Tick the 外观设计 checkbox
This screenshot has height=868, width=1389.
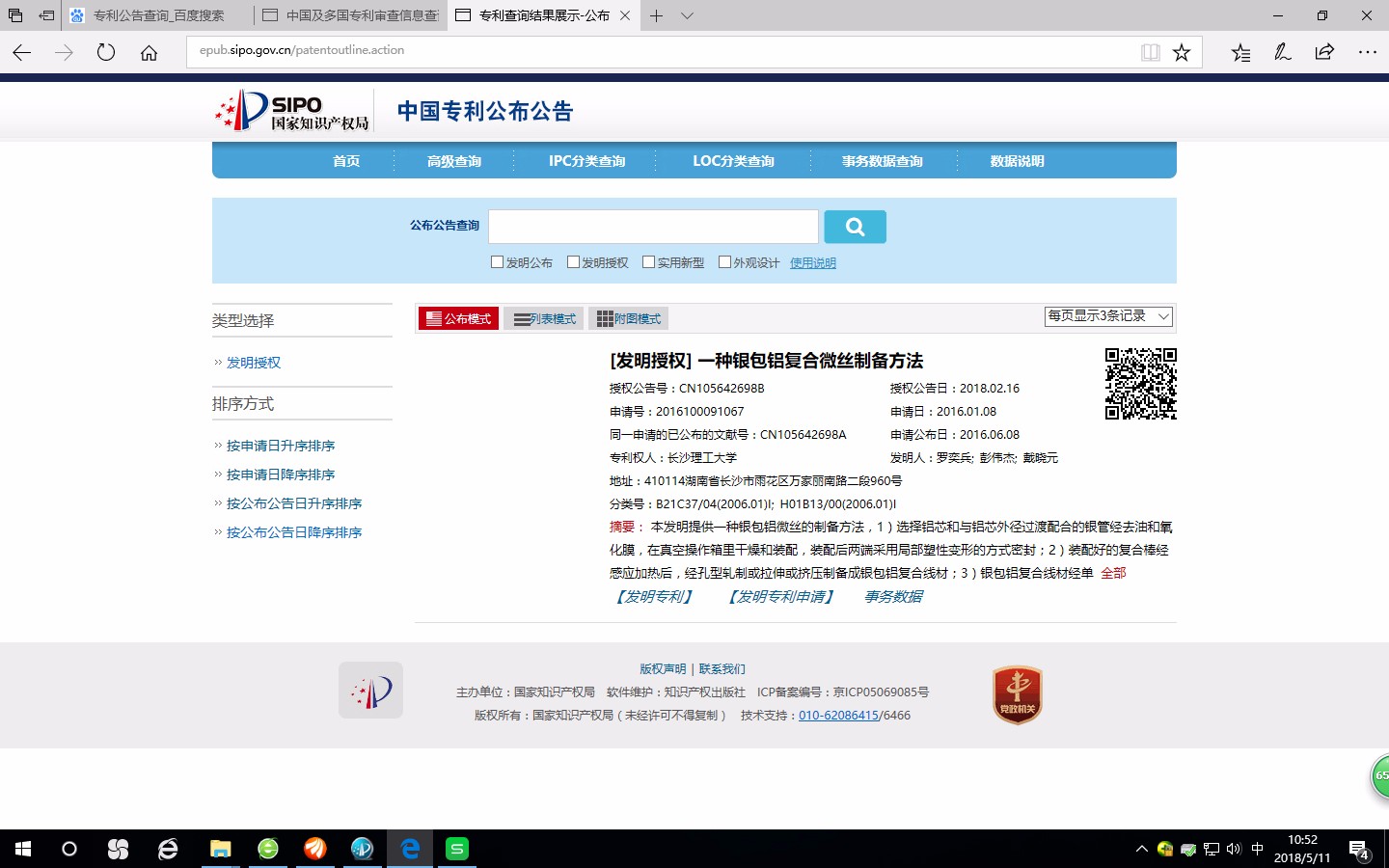[x=724, y=262]
